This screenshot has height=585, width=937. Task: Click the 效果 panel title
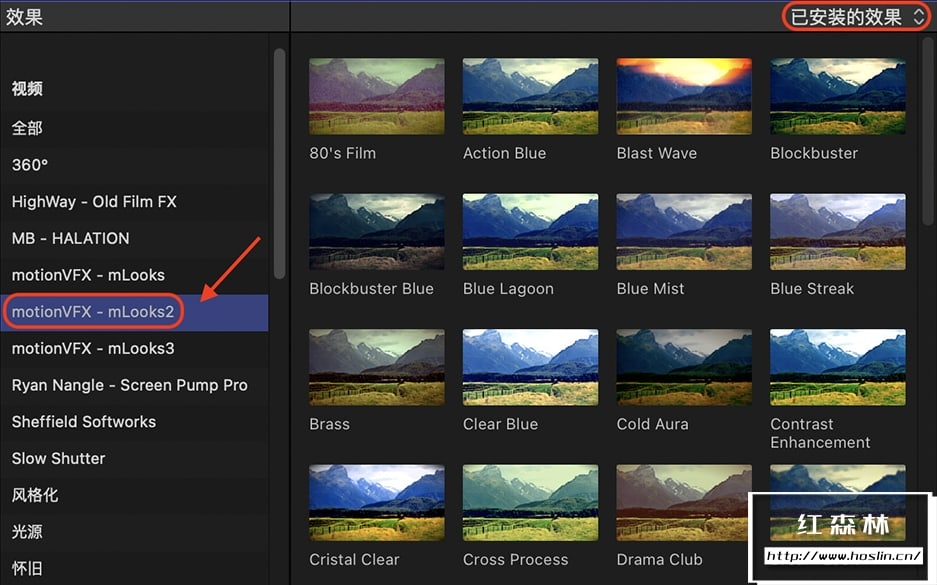tap(24, 17)
